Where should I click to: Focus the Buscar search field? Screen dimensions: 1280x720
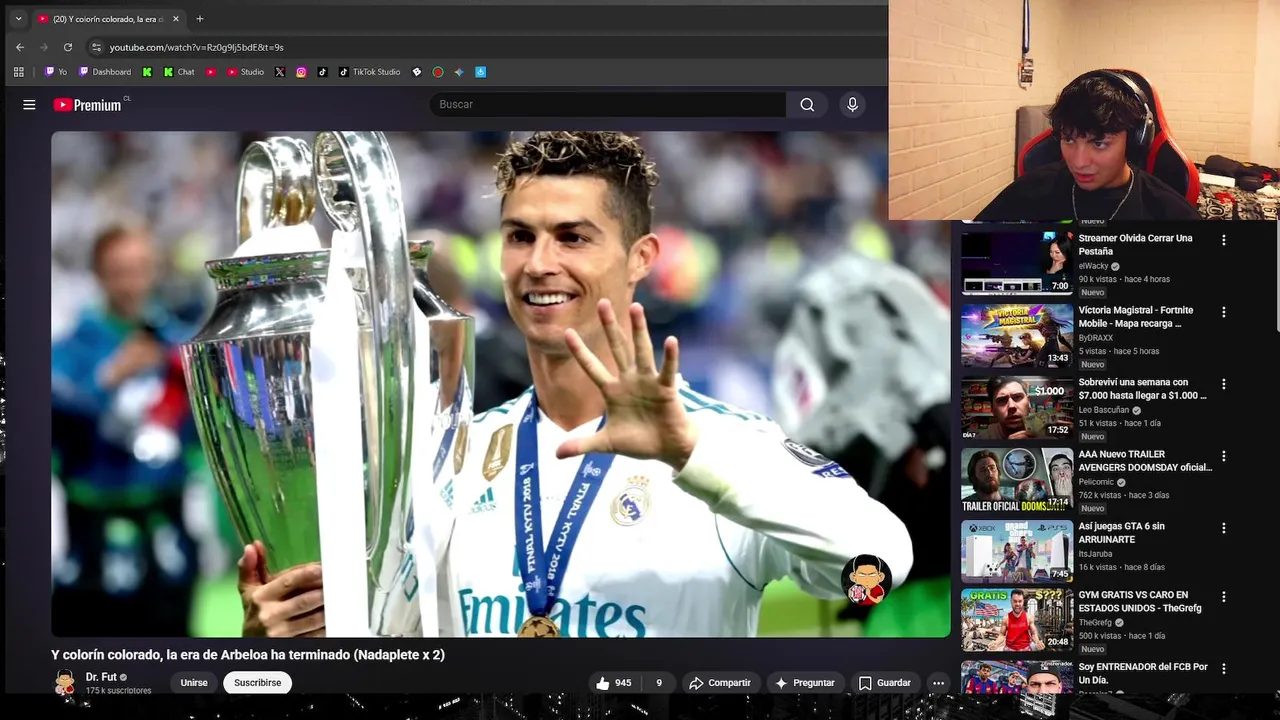608,105
